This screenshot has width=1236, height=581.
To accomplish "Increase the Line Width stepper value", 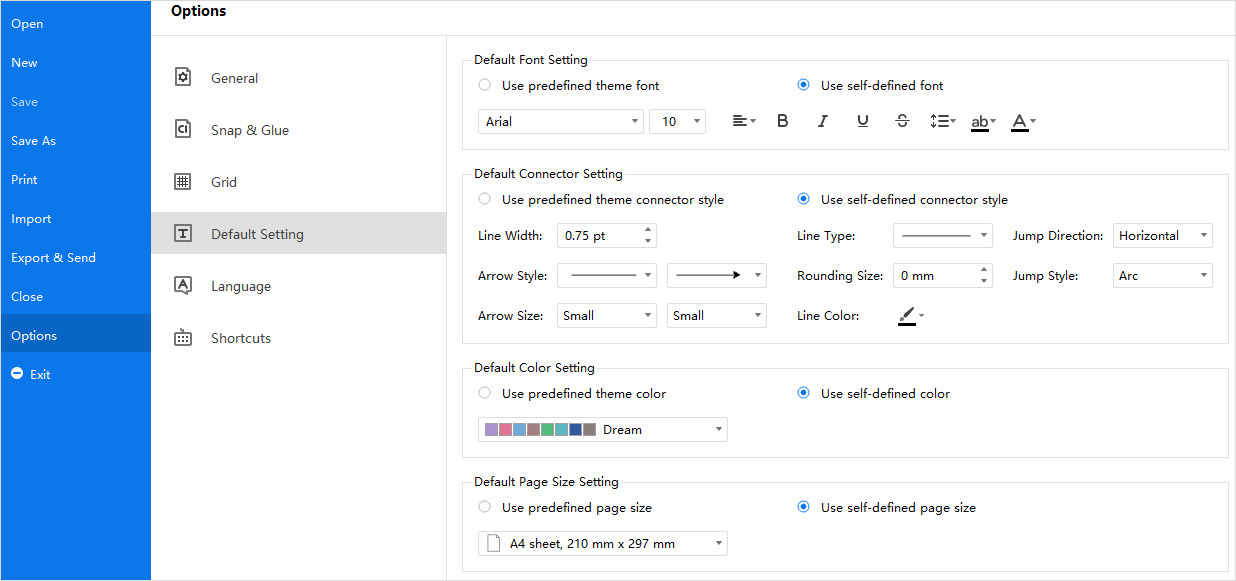I will tap(648, 231).
